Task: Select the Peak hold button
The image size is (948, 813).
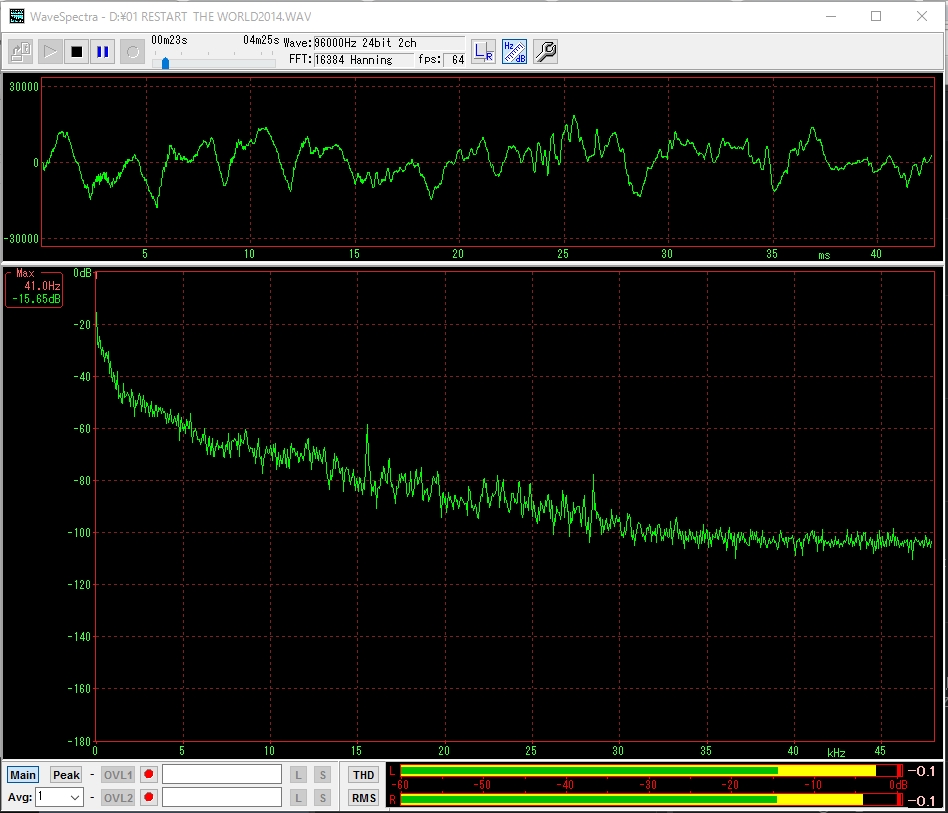Action: [66, 775]
